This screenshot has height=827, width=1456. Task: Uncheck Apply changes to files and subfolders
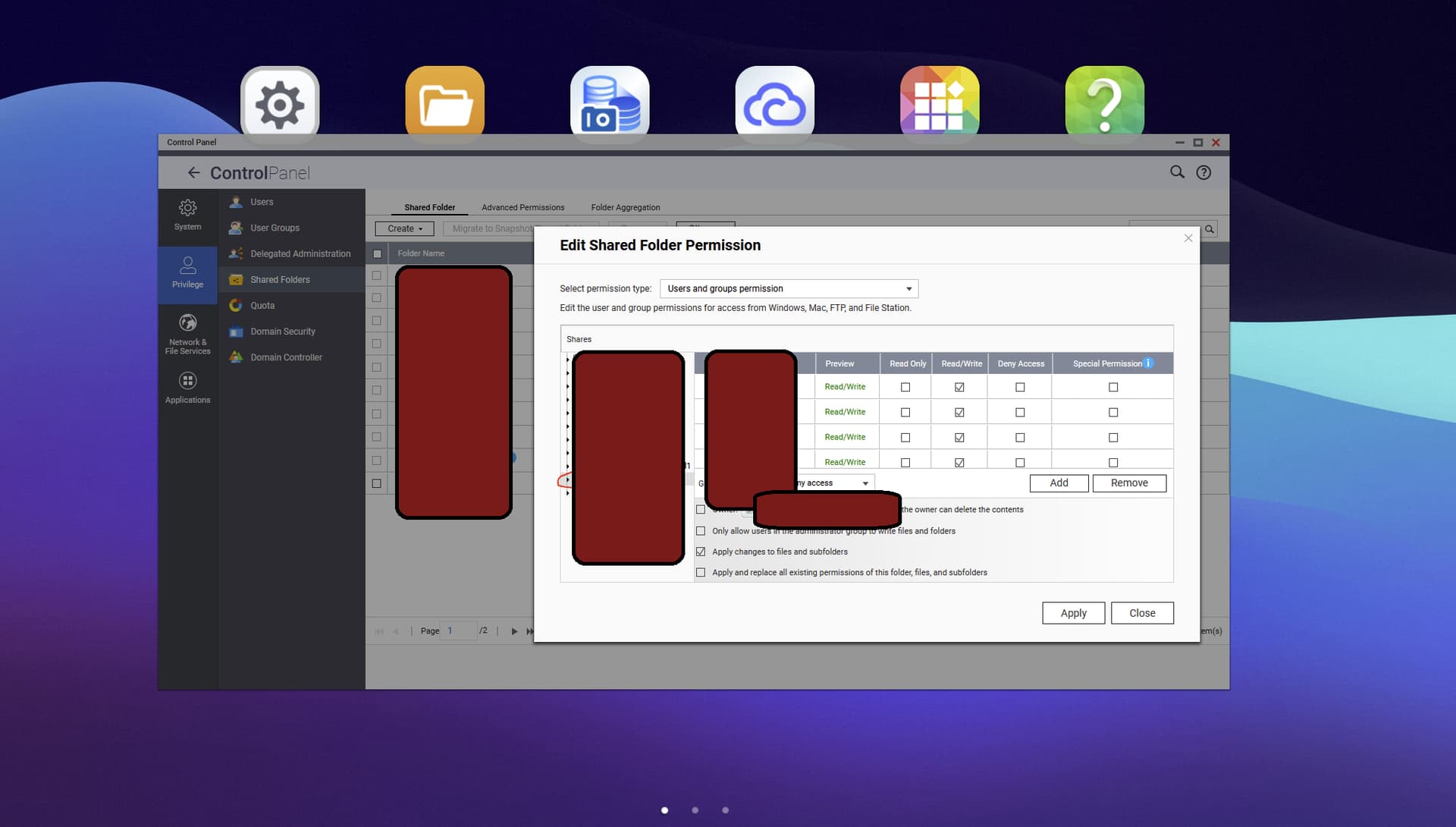click(x=701, y=552)
